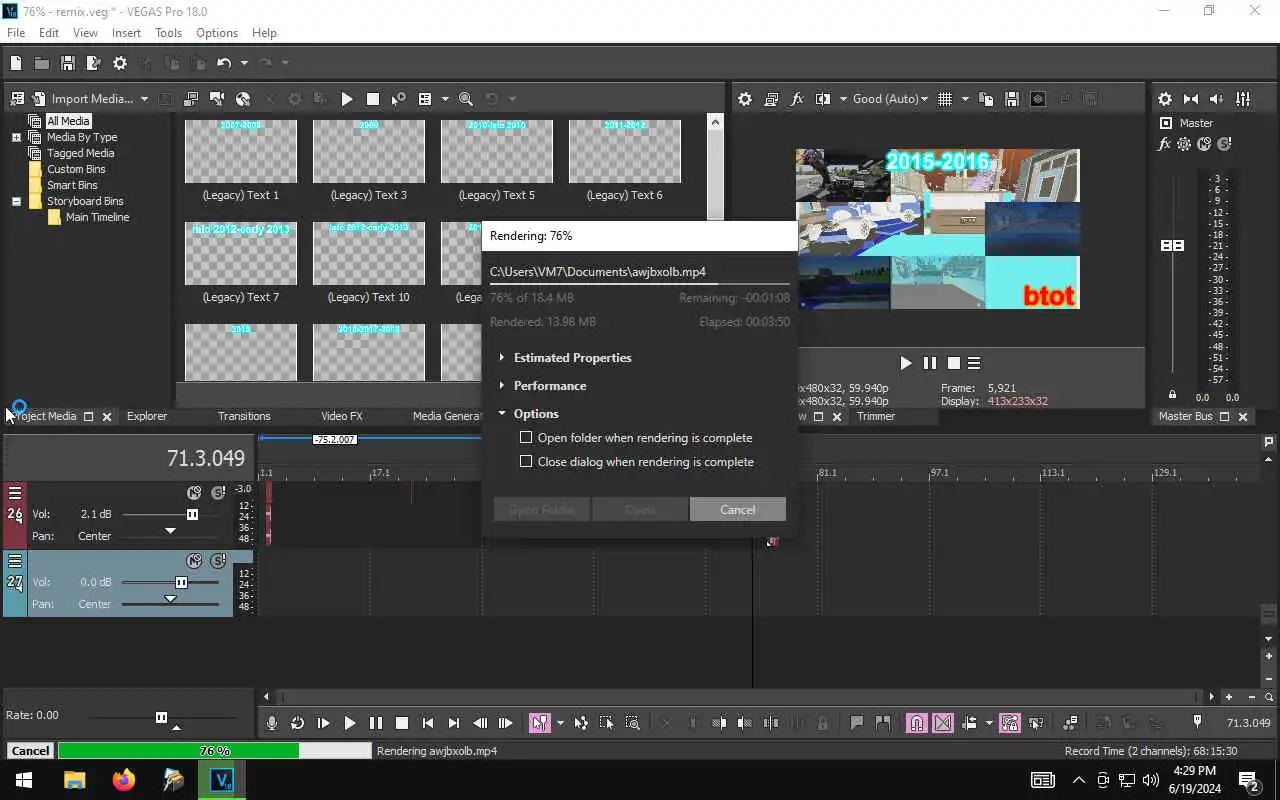The image size is (1280, 800).
Task: Stop preview in Project Media toolbar
Action: point(373,99)
